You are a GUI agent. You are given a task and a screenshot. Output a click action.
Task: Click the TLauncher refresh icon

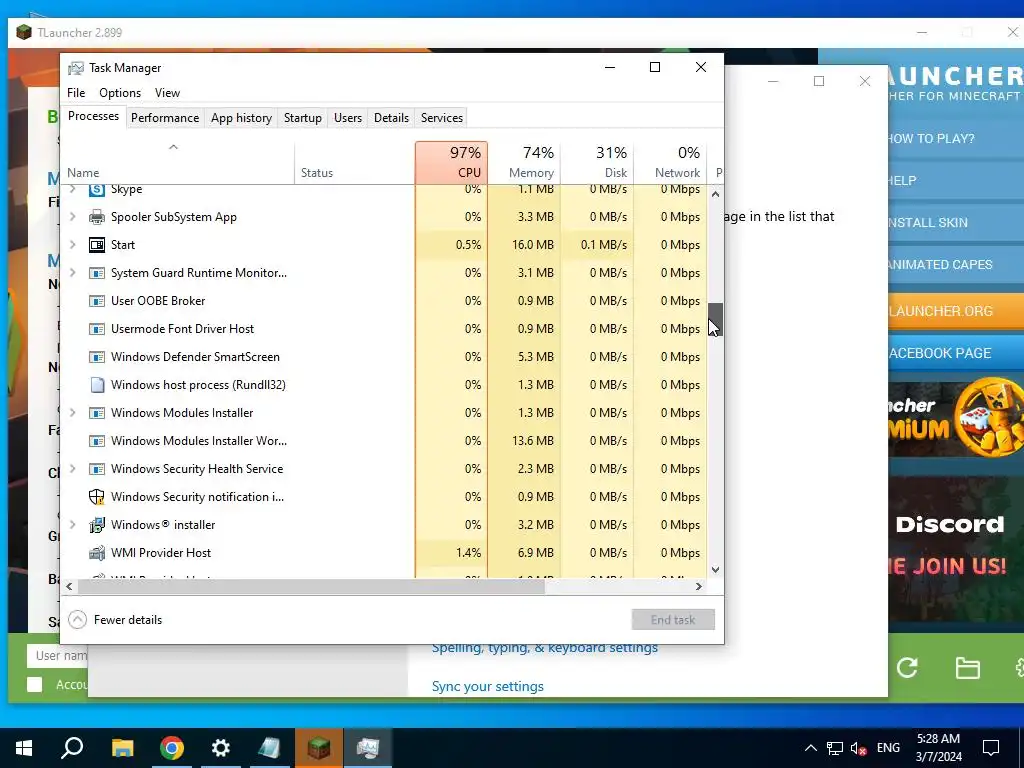[x=906, y=667]
